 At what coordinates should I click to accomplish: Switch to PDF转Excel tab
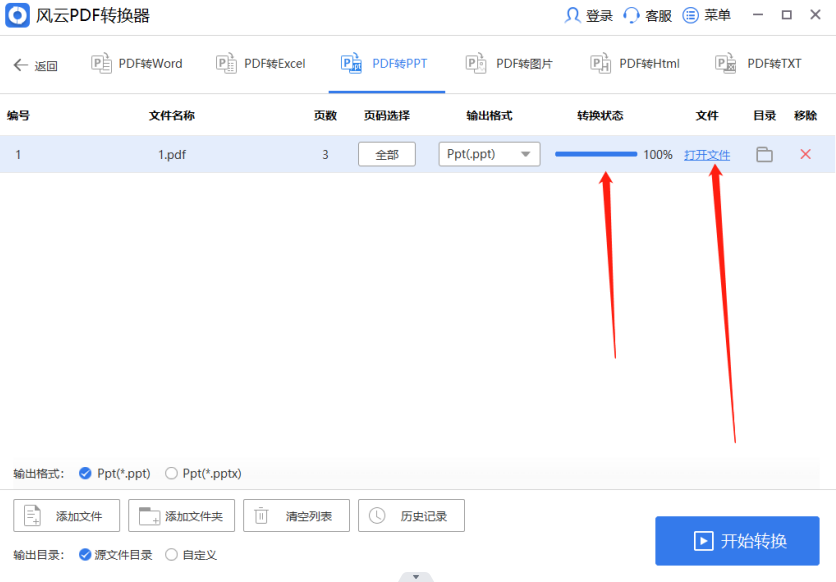coord(261,64)
